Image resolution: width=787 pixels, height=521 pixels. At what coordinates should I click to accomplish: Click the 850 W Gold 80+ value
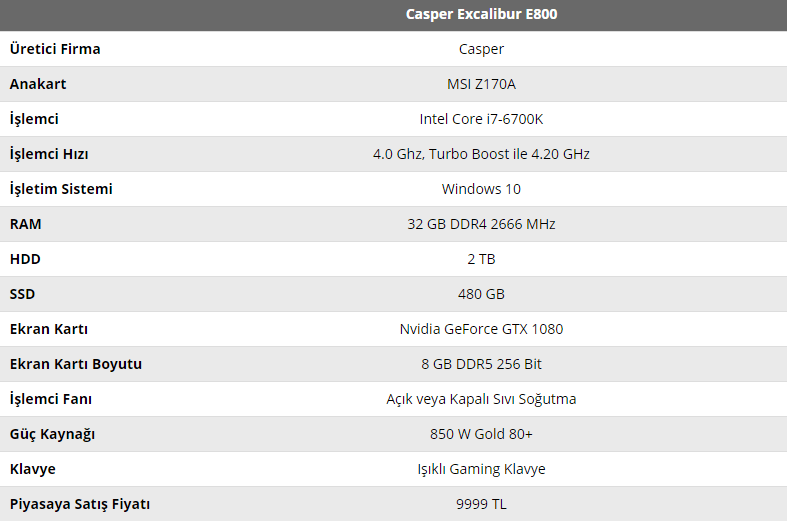pyautogui.click(x=481, y=434)
